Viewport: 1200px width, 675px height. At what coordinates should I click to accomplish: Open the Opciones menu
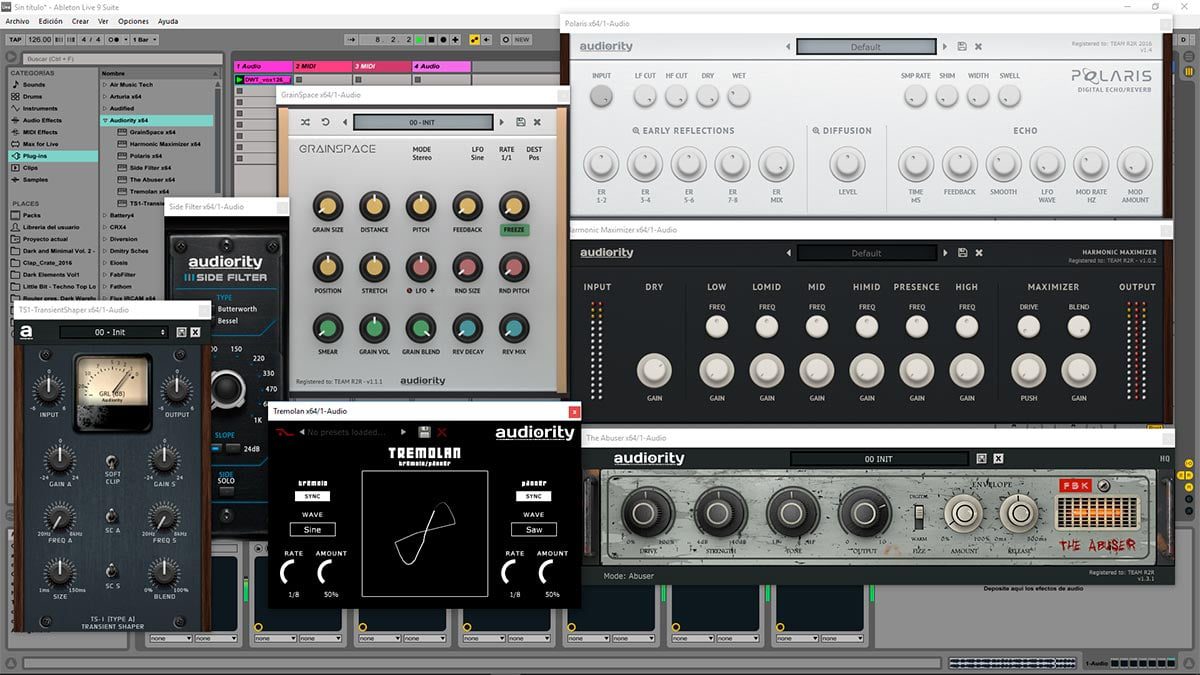[134, 21]
